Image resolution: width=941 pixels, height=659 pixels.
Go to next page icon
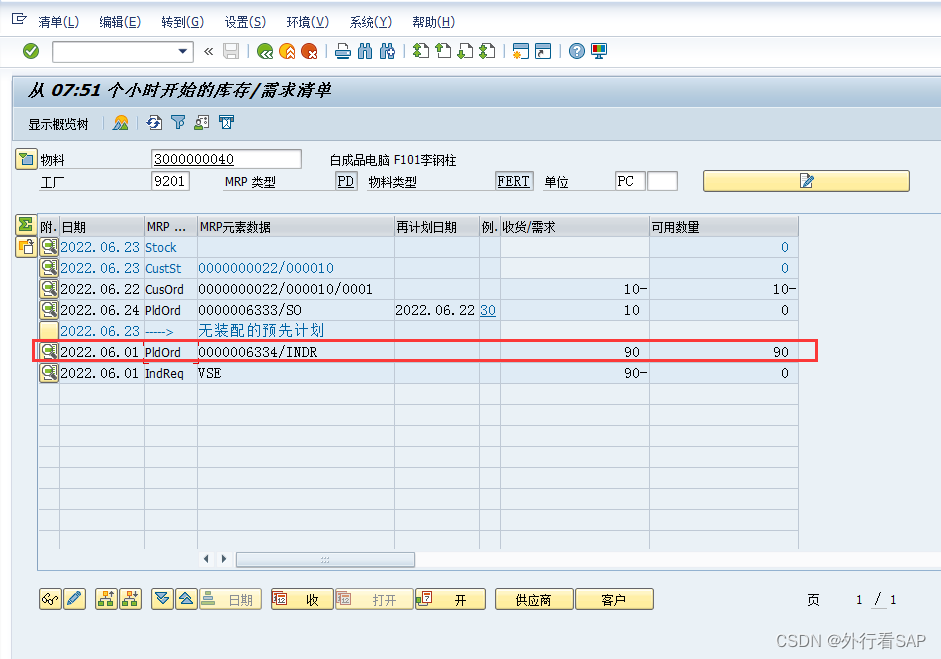465,52
